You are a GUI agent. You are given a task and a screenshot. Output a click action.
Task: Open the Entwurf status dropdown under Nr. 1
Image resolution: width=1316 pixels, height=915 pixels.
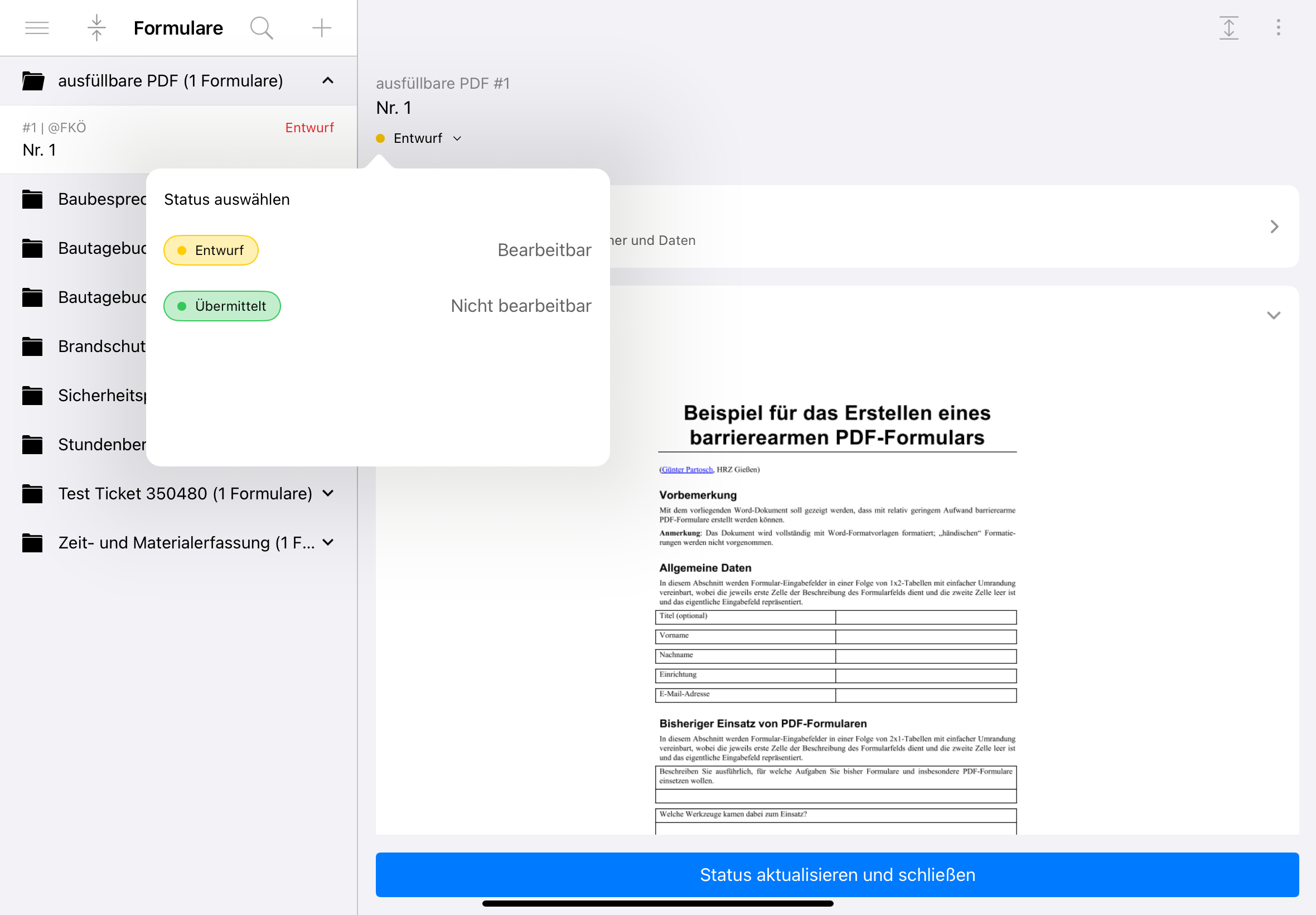[419, 138]
